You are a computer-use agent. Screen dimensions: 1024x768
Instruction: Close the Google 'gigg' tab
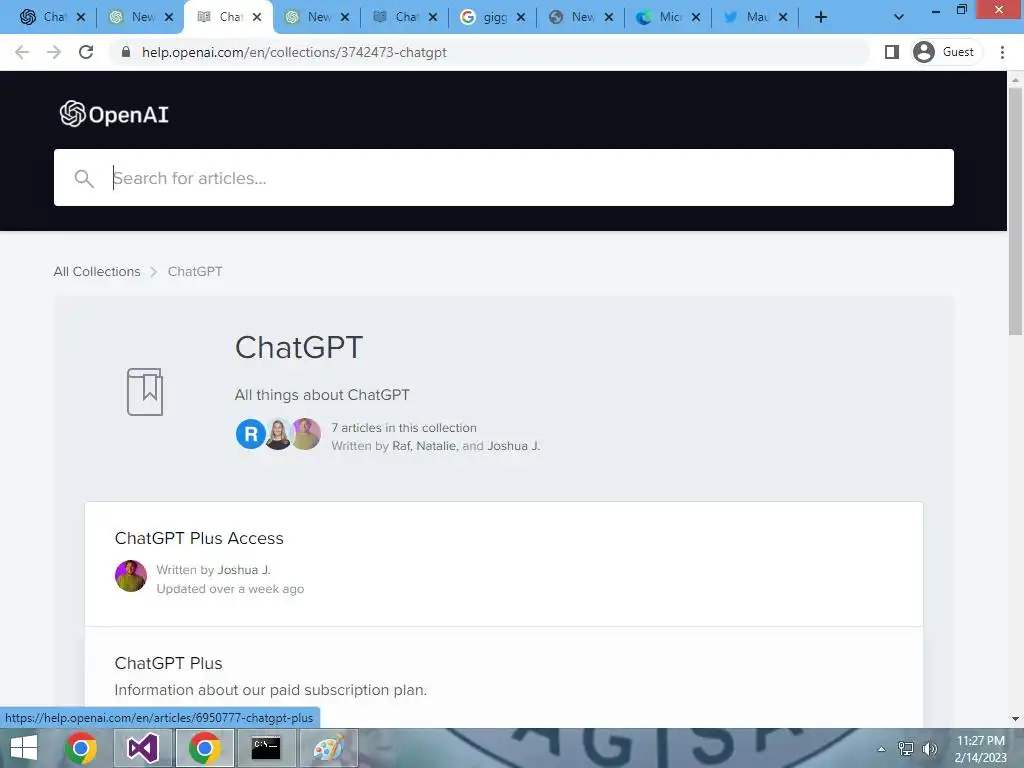coord(520,17)
